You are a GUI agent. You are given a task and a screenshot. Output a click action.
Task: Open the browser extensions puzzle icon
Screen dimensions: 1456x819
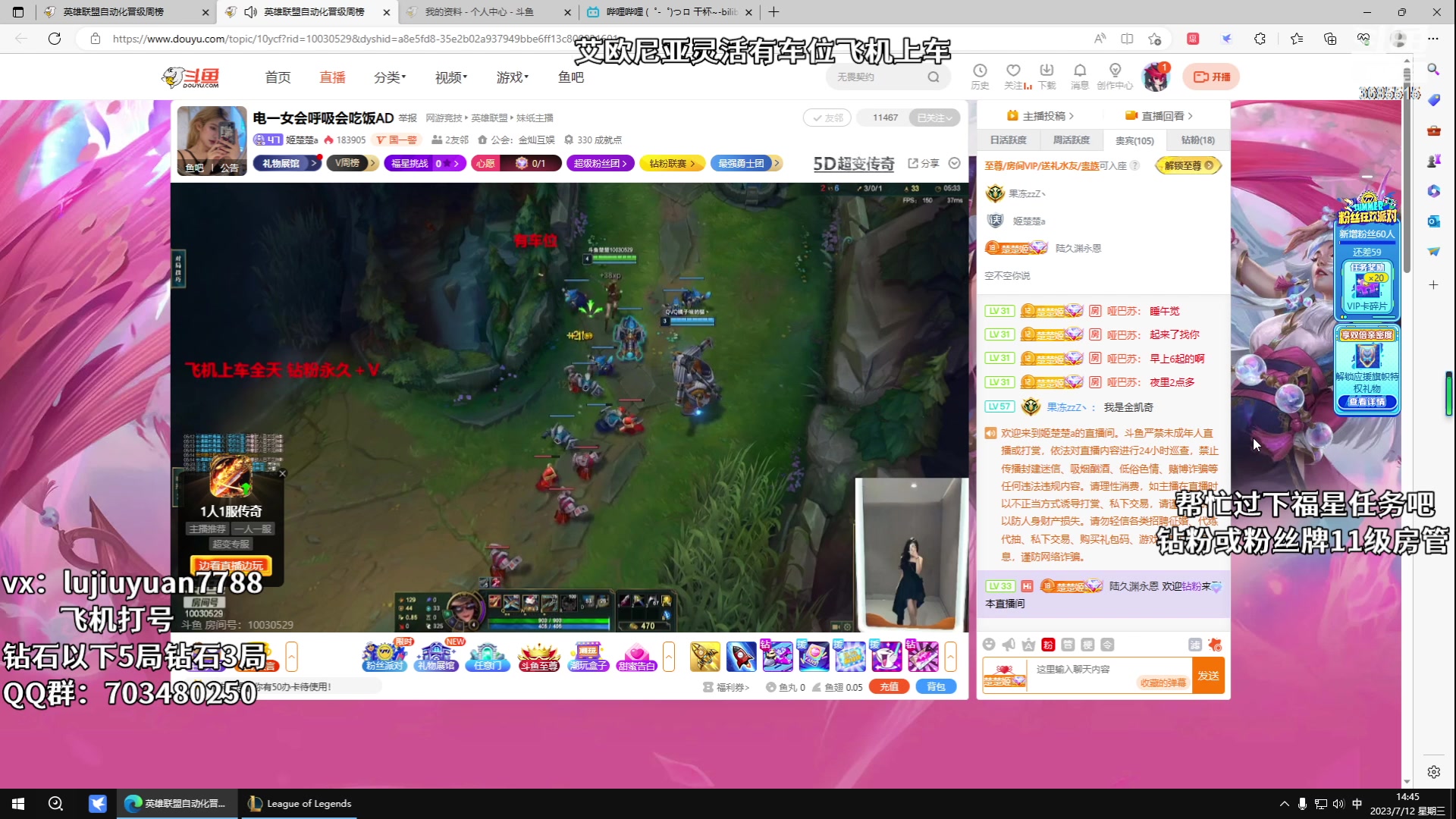point(1260,39)
